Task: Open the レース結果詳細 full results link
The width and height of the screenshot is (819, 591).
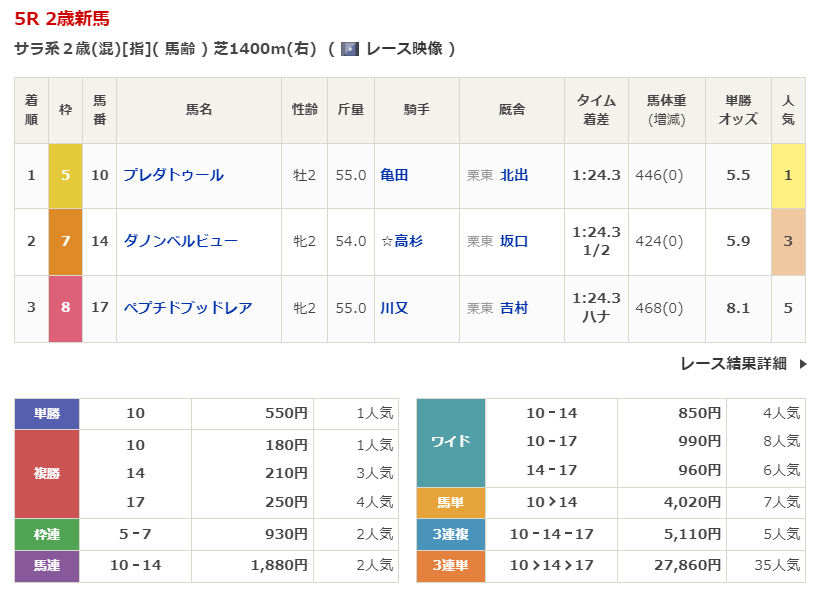Action: click(733, 364)
